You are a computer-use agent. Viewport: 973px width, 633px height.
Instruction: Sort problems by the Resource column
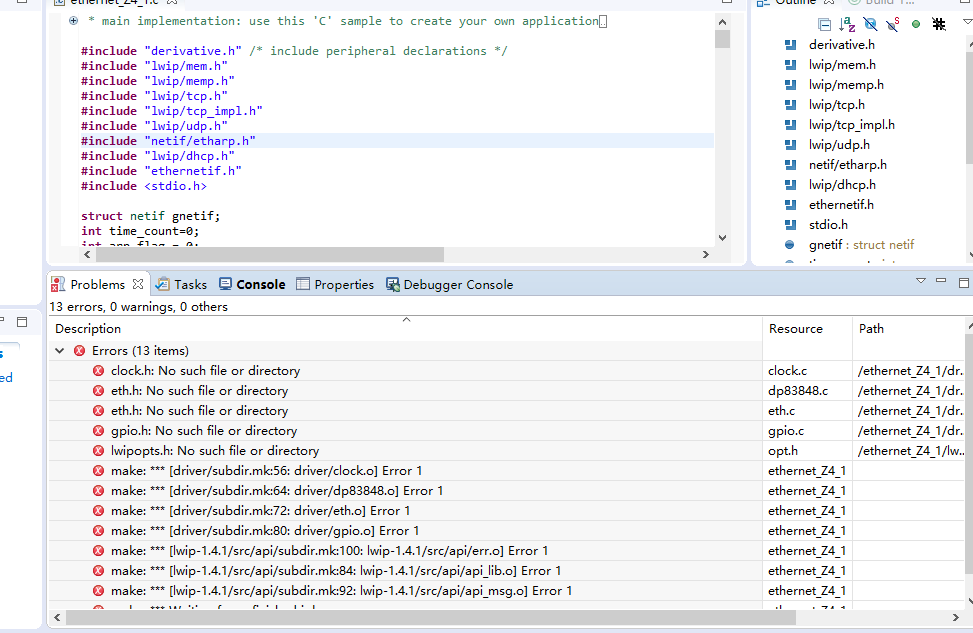click(807, 328)
